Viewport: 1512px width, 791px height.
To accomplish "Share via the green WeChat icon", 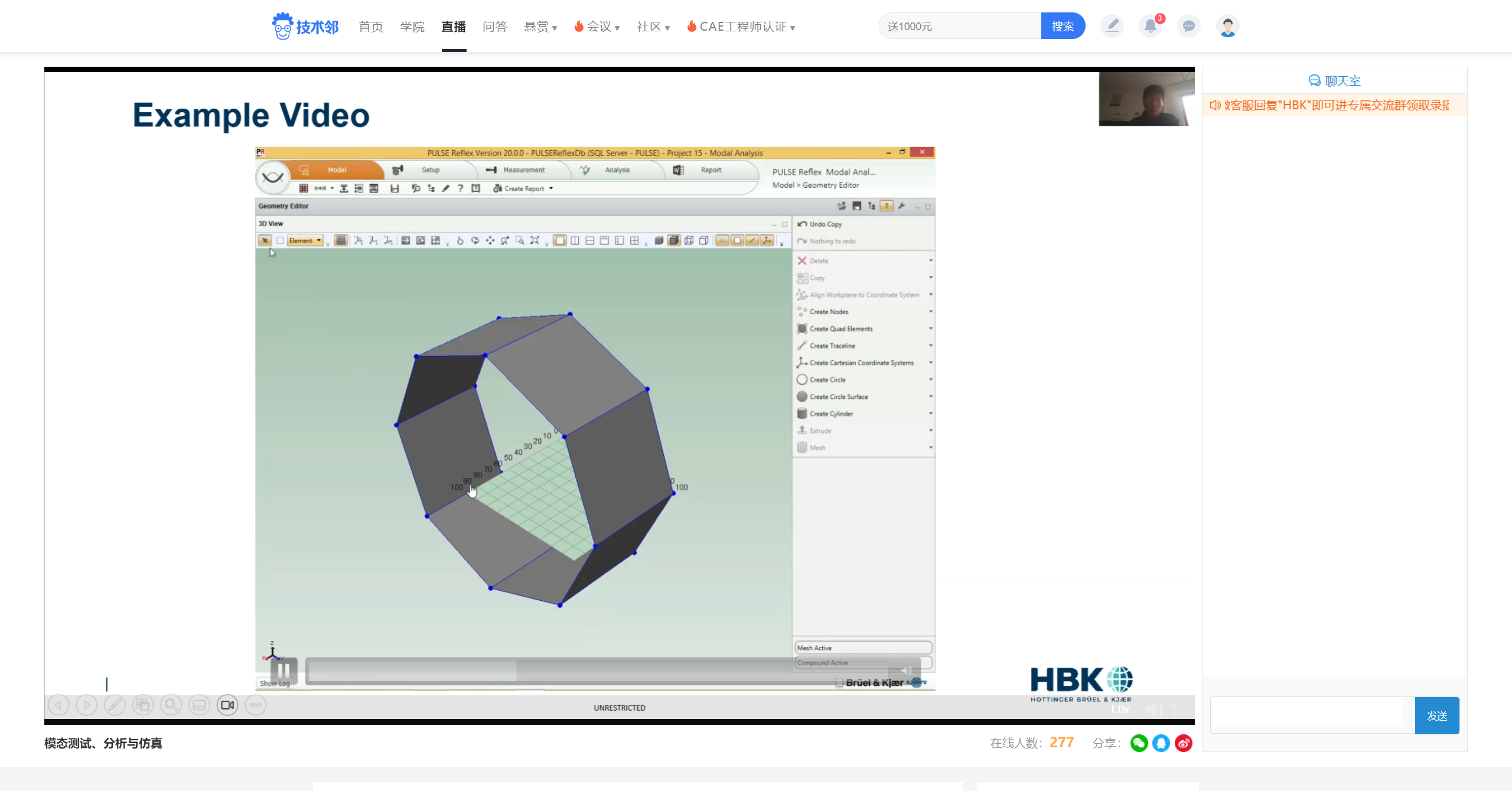I will click(1139, 743).
